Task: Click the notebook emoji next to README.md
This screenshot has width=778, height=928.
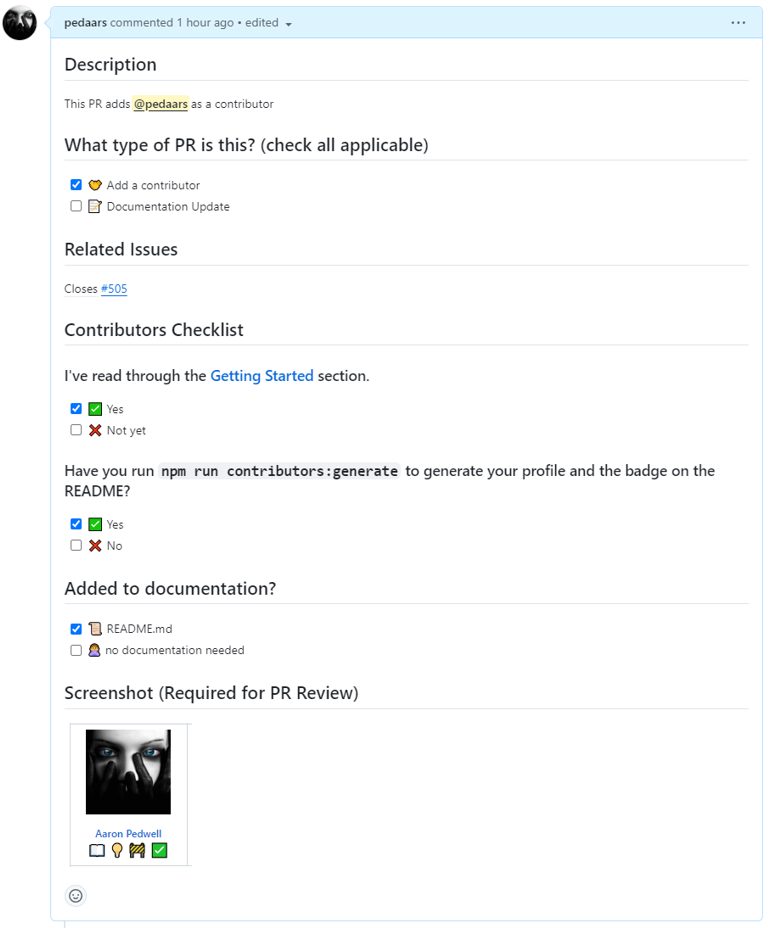Action: coord(94,628)
